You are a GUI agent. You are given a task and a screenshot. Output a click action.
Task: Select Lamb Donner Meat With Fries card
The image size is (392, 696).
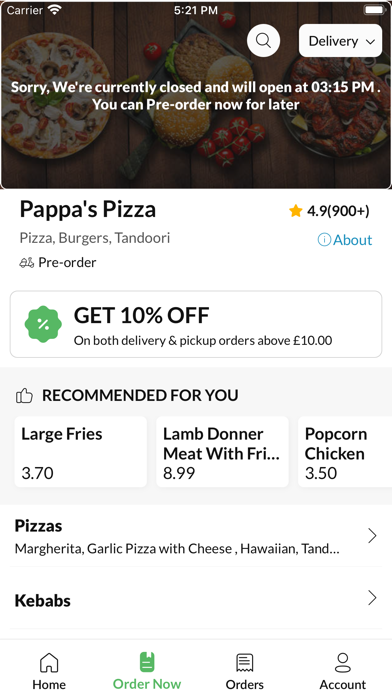pos(222,452)
